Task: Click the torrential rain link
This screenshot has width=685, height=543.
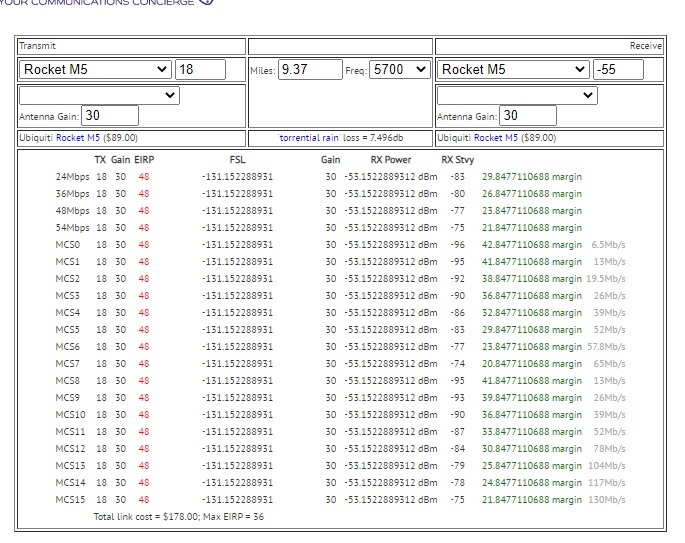Action: [x=309, y=138]
